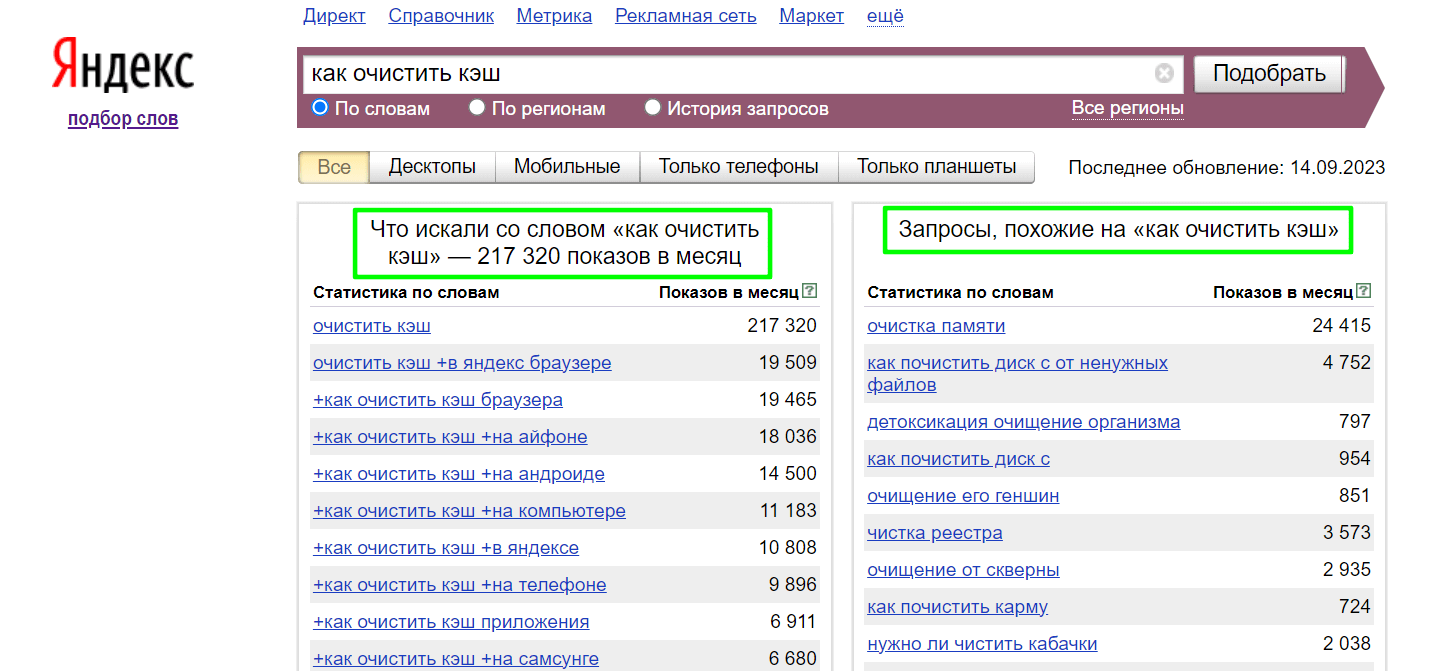Open the «очистка памяти» similar query
1447x671 pixels.
pyautogui.click(x=936, y=326)
